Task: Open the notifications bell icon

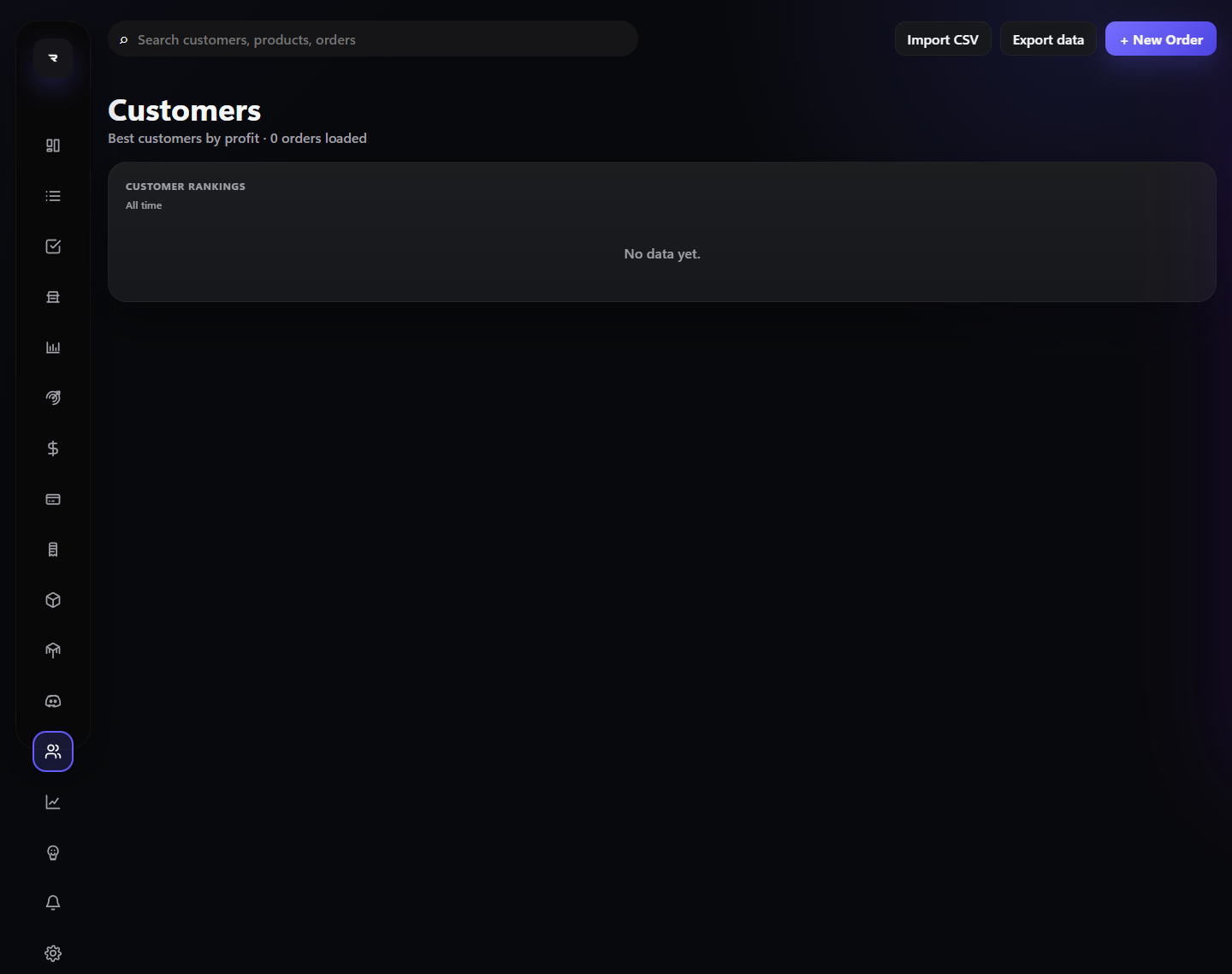Action: (x=53, y=903)
